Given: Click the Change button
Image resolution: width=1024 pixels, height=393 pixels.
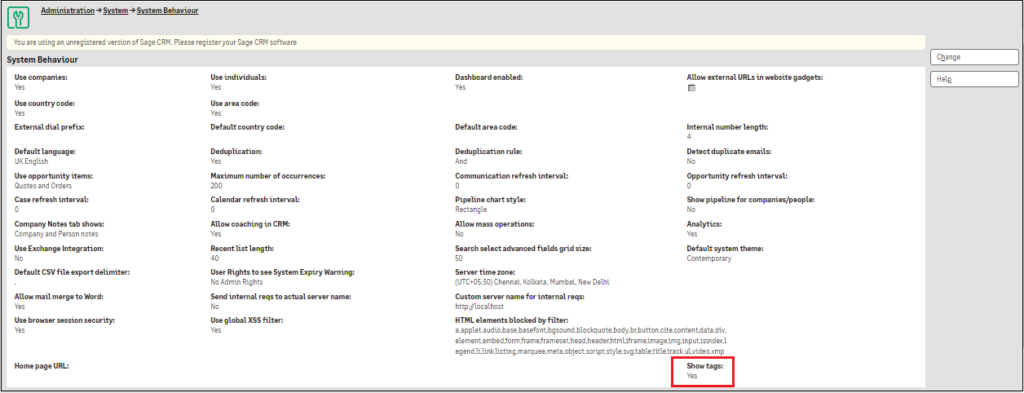Looking at the screenshot, I should point(974,57).
